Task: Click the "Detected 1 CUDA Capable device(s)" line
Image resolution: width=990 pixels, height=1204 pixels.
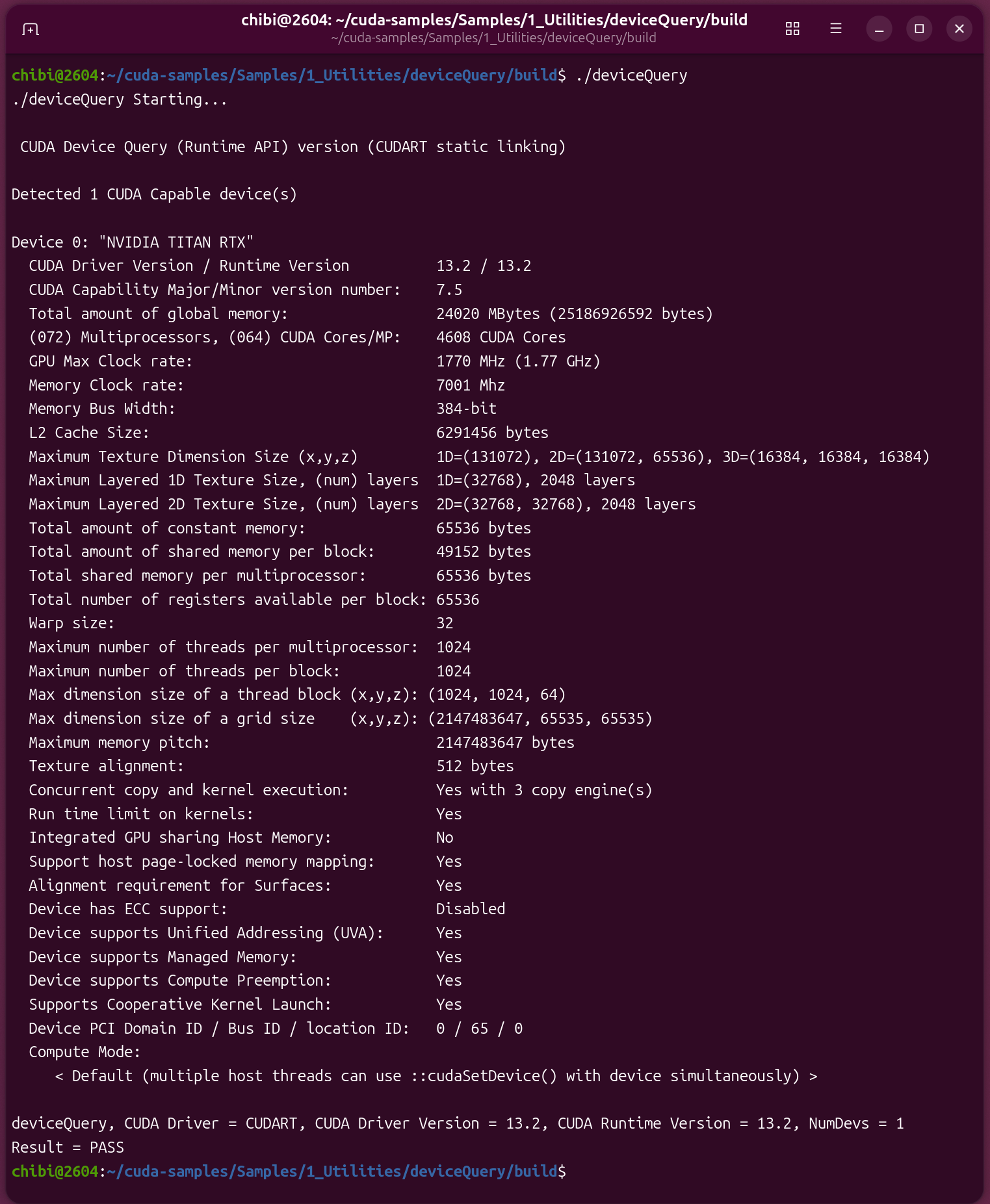Action: [154, 195]
